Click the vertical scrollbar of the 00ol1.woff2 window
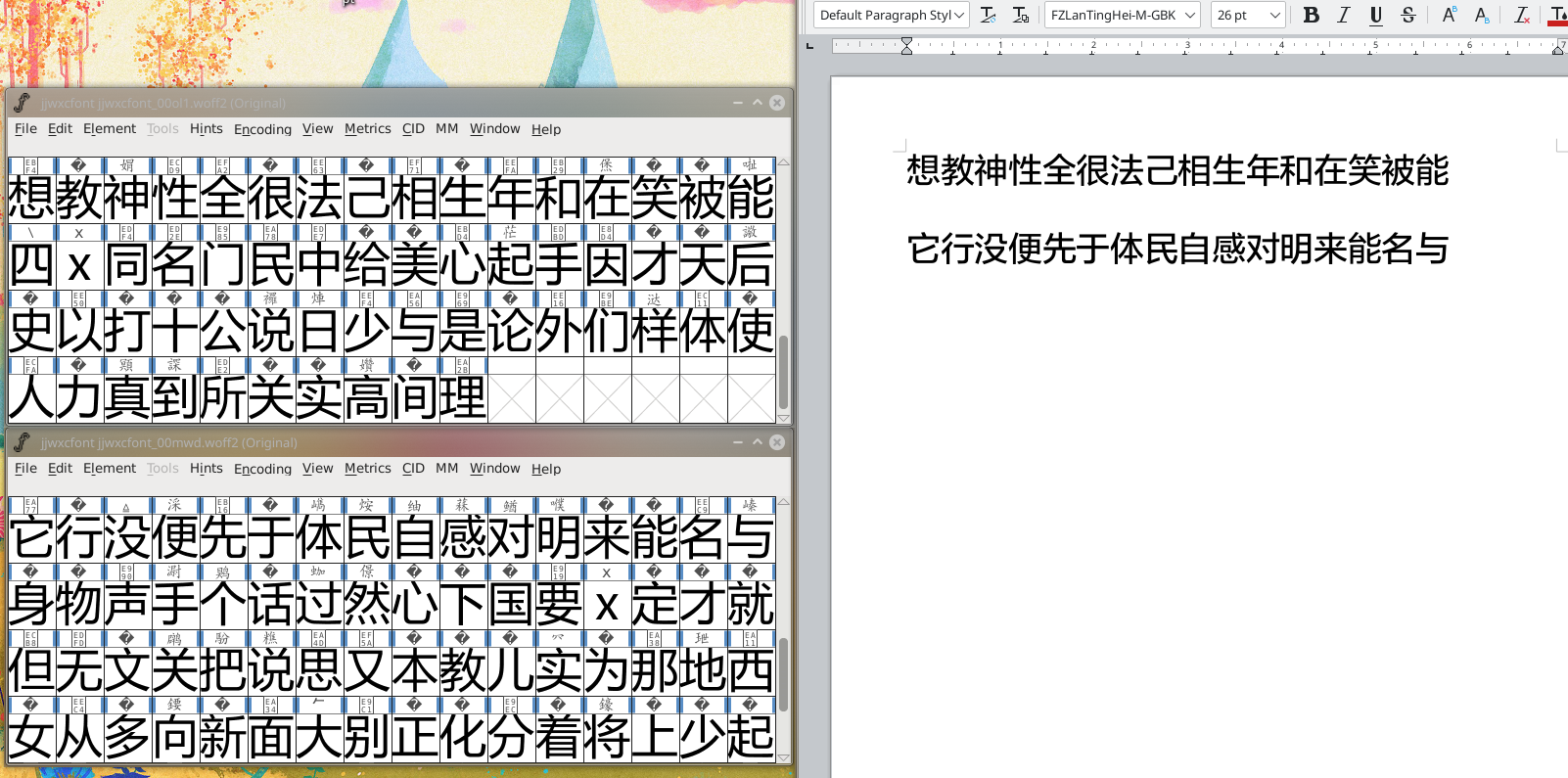This screenshot has height=778, width=1568. [783, 372]
